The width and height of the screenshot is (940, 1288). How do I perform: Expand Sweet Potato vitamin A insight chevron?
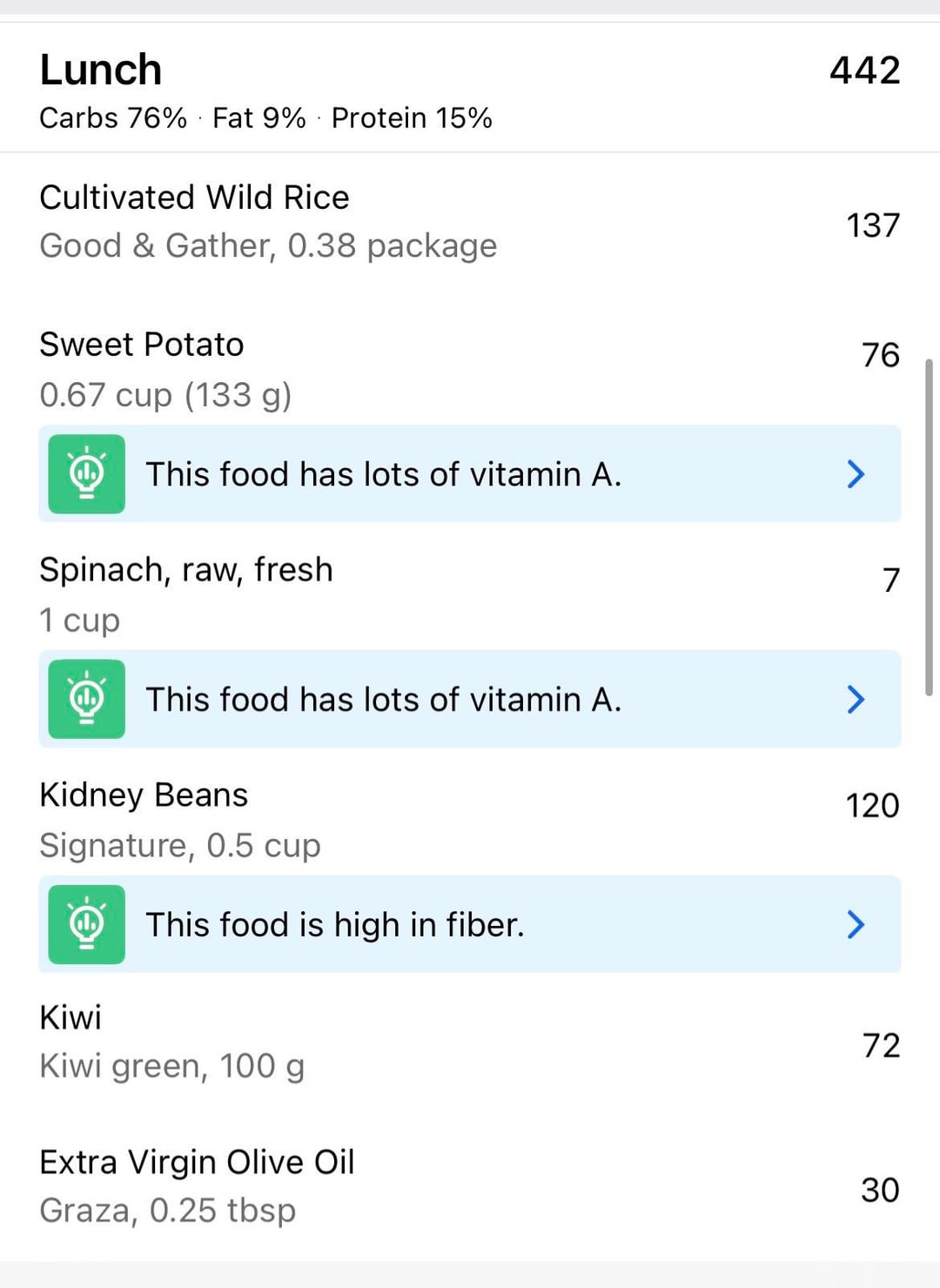(856, 474)
